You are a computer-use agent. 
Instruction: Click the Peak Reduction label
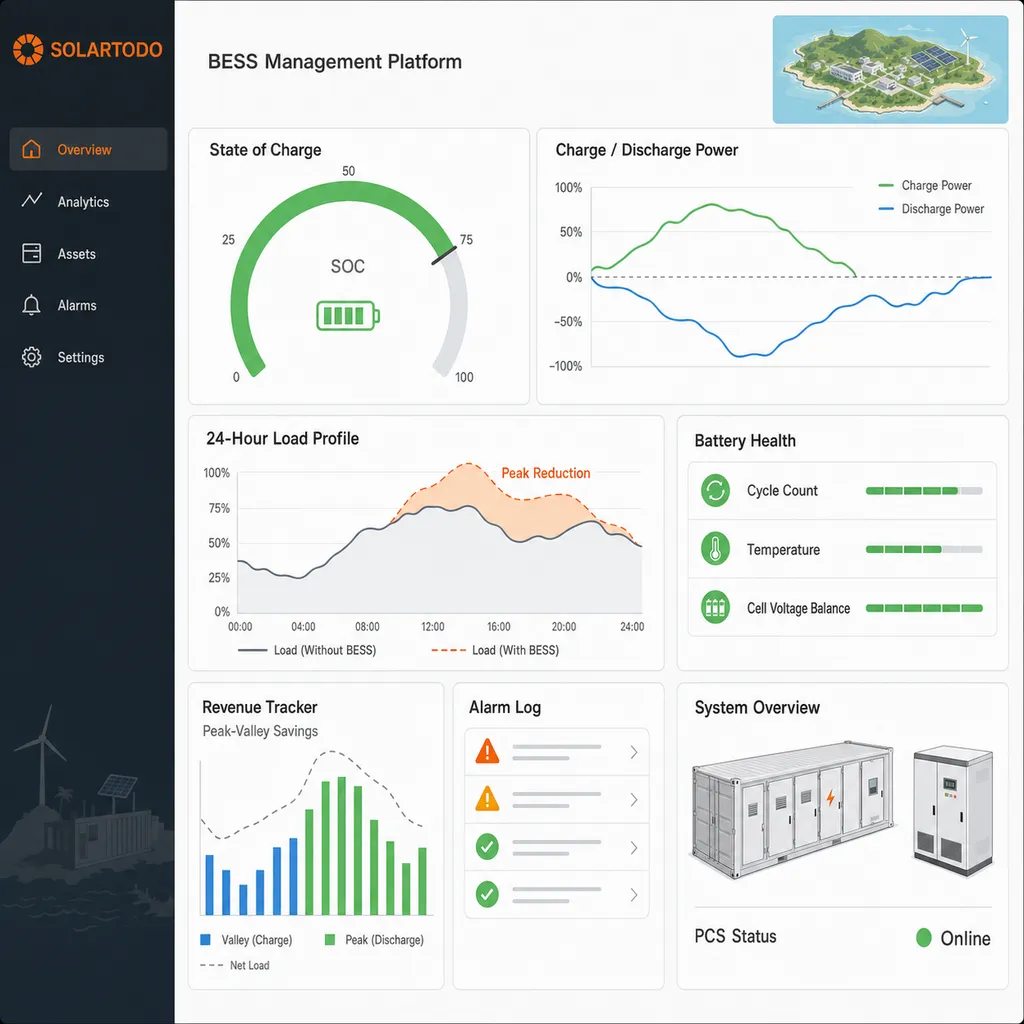coord(545,473)
